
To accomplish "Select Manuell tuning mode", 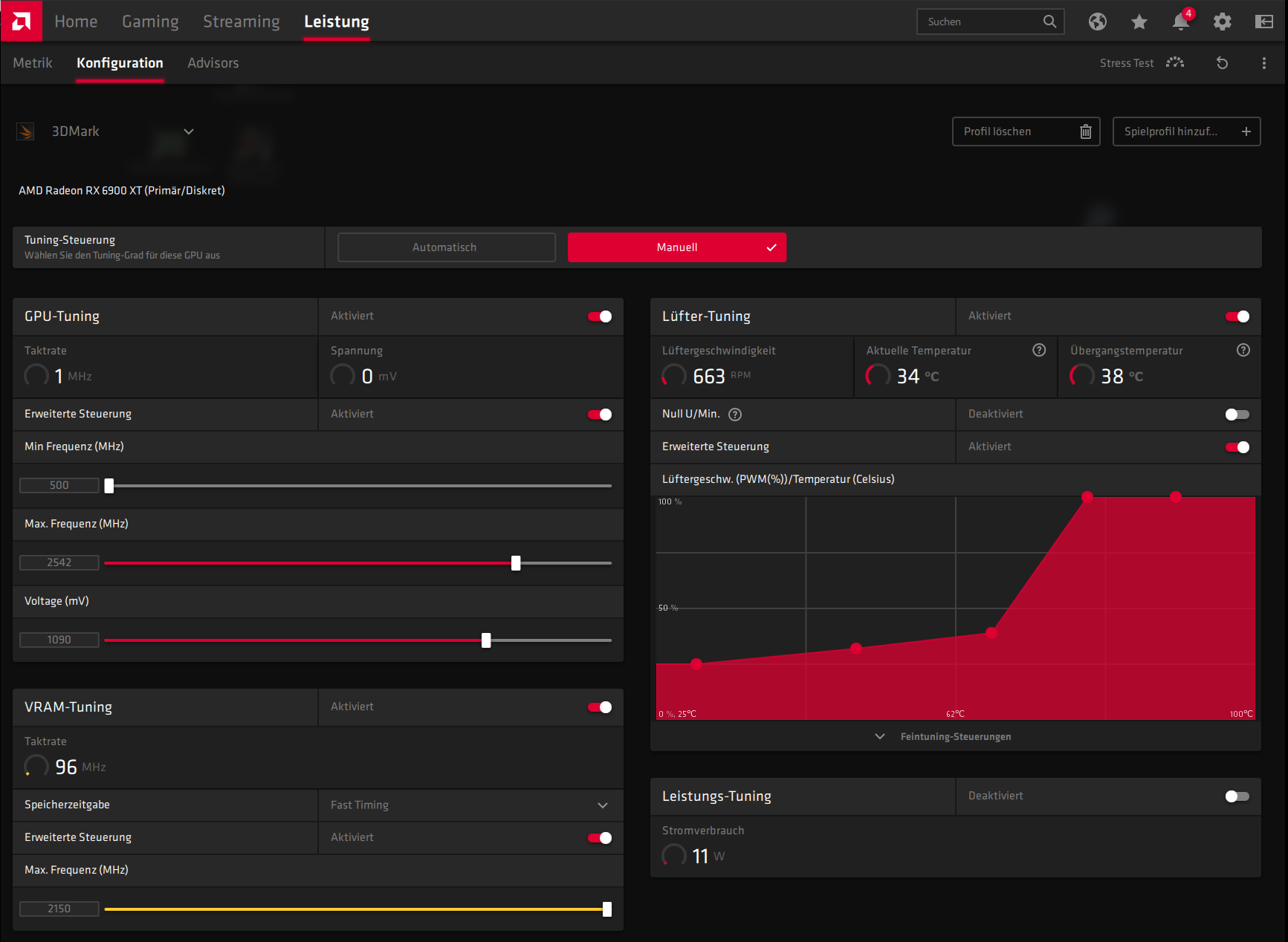I will 677,247.
